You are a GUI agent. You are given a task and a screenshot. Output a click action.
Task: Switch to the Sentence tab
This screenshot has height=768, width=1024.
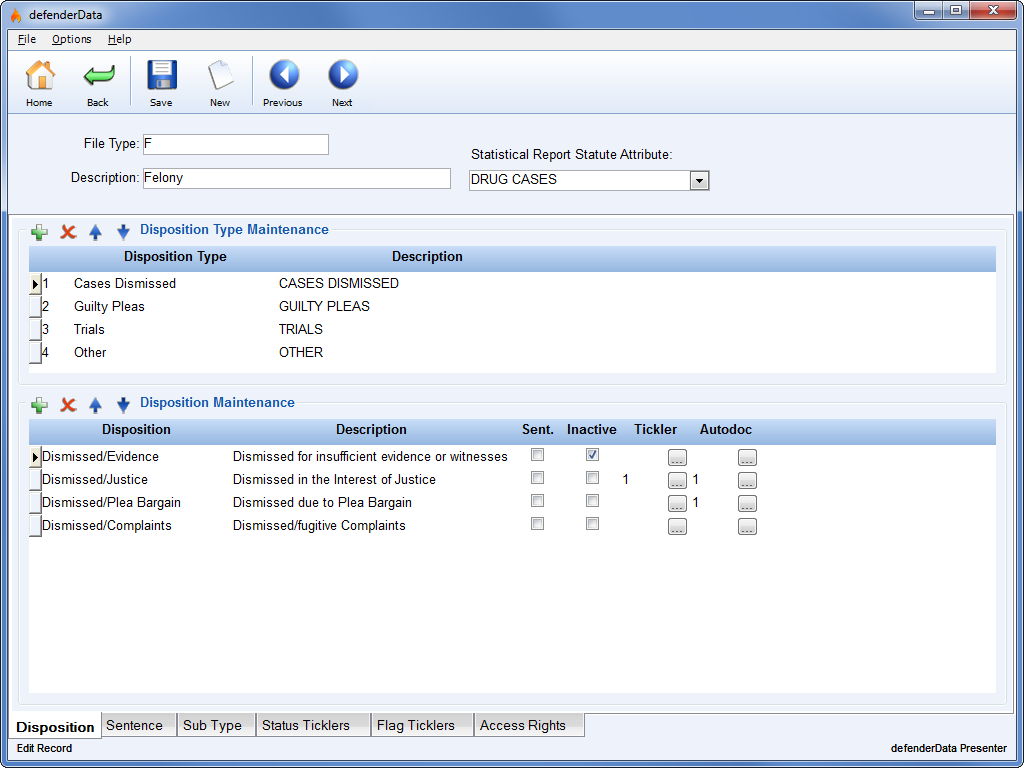coord(138,725)
